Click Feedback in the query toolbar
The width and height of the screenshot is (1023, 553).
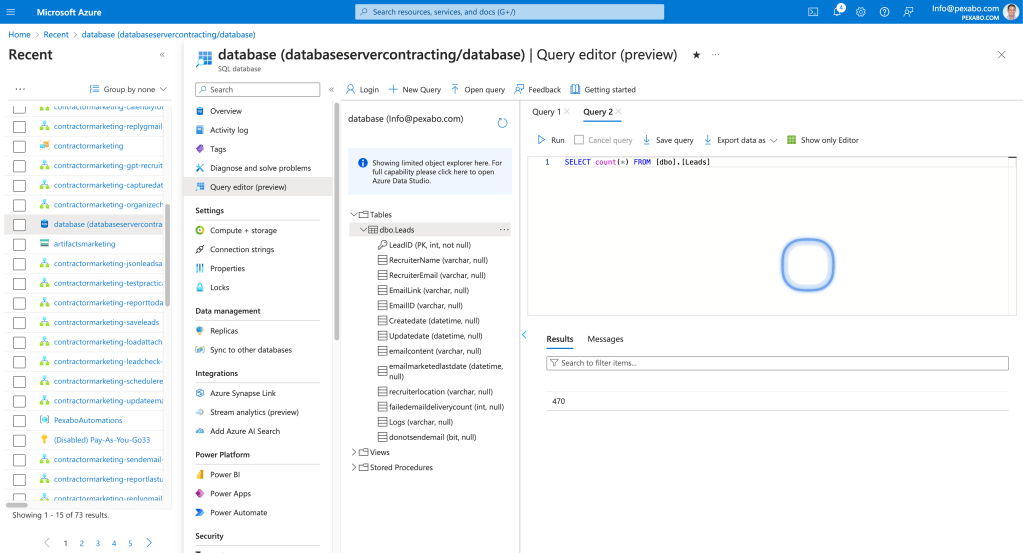click(538, 89)
